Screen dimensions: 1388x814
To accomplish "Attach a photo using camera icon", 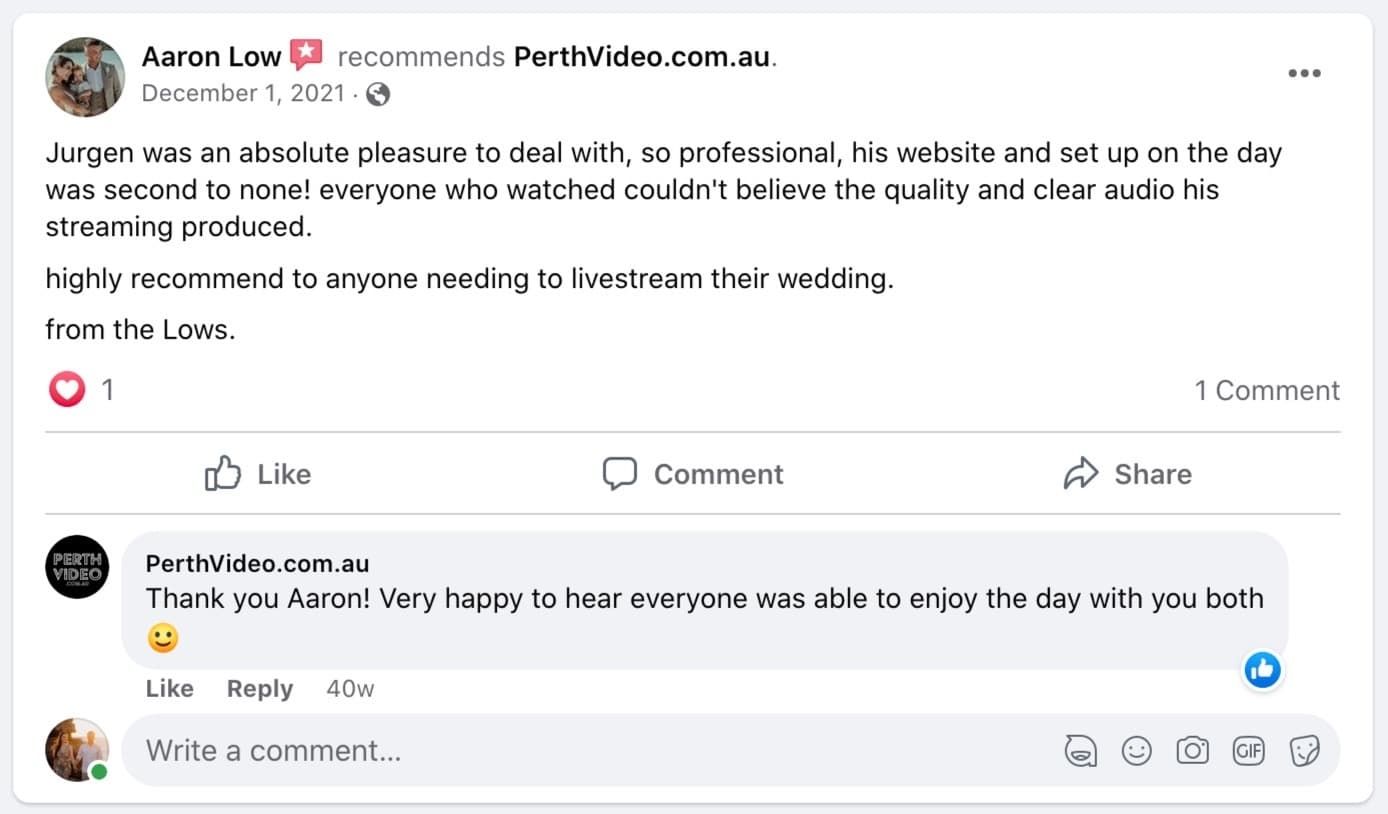I will 1192,750.
